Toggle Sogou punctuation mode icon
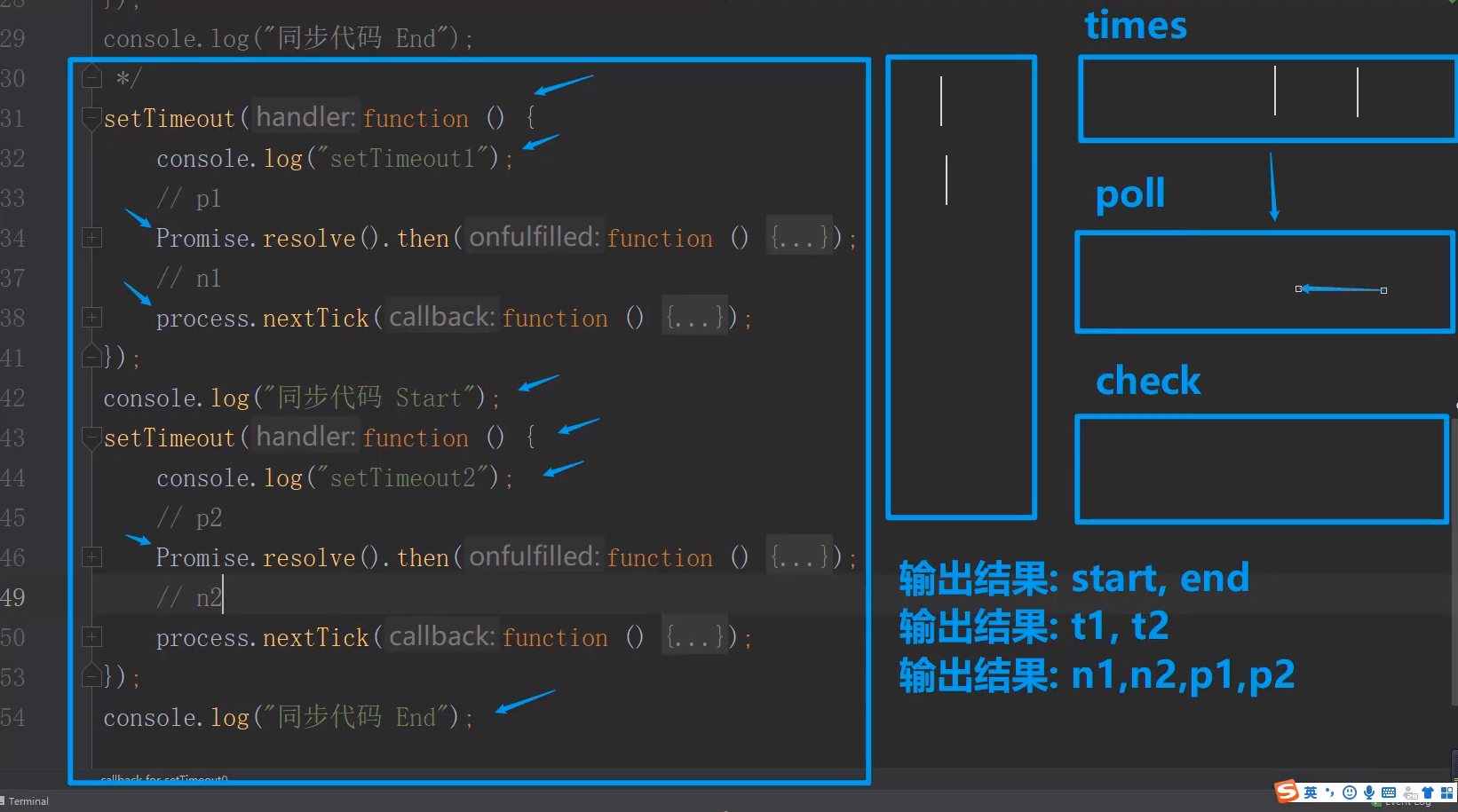Viewport: 1458px width, 812px height. coord(1330,792)
